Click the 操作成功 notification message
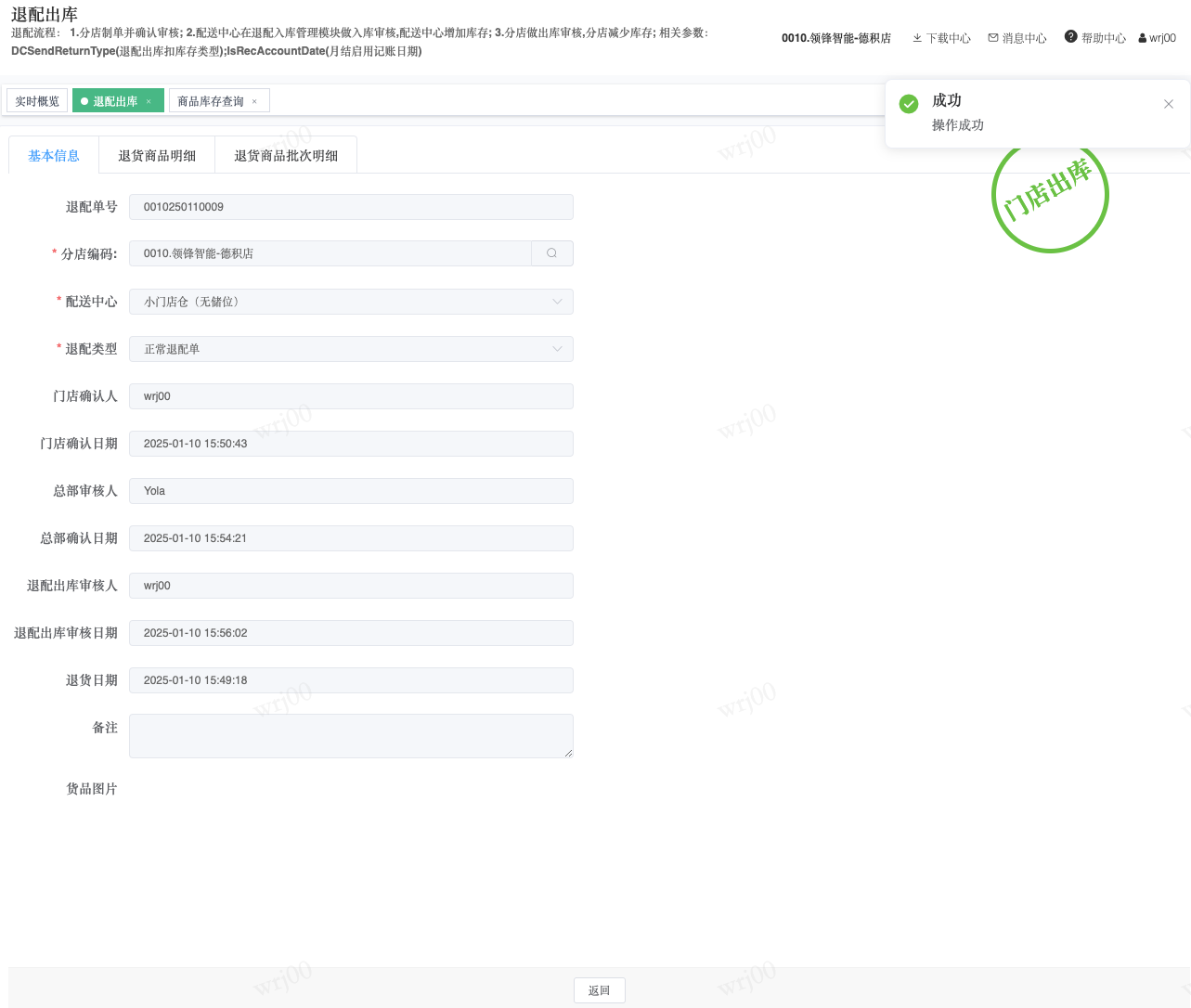 point(958,125)
